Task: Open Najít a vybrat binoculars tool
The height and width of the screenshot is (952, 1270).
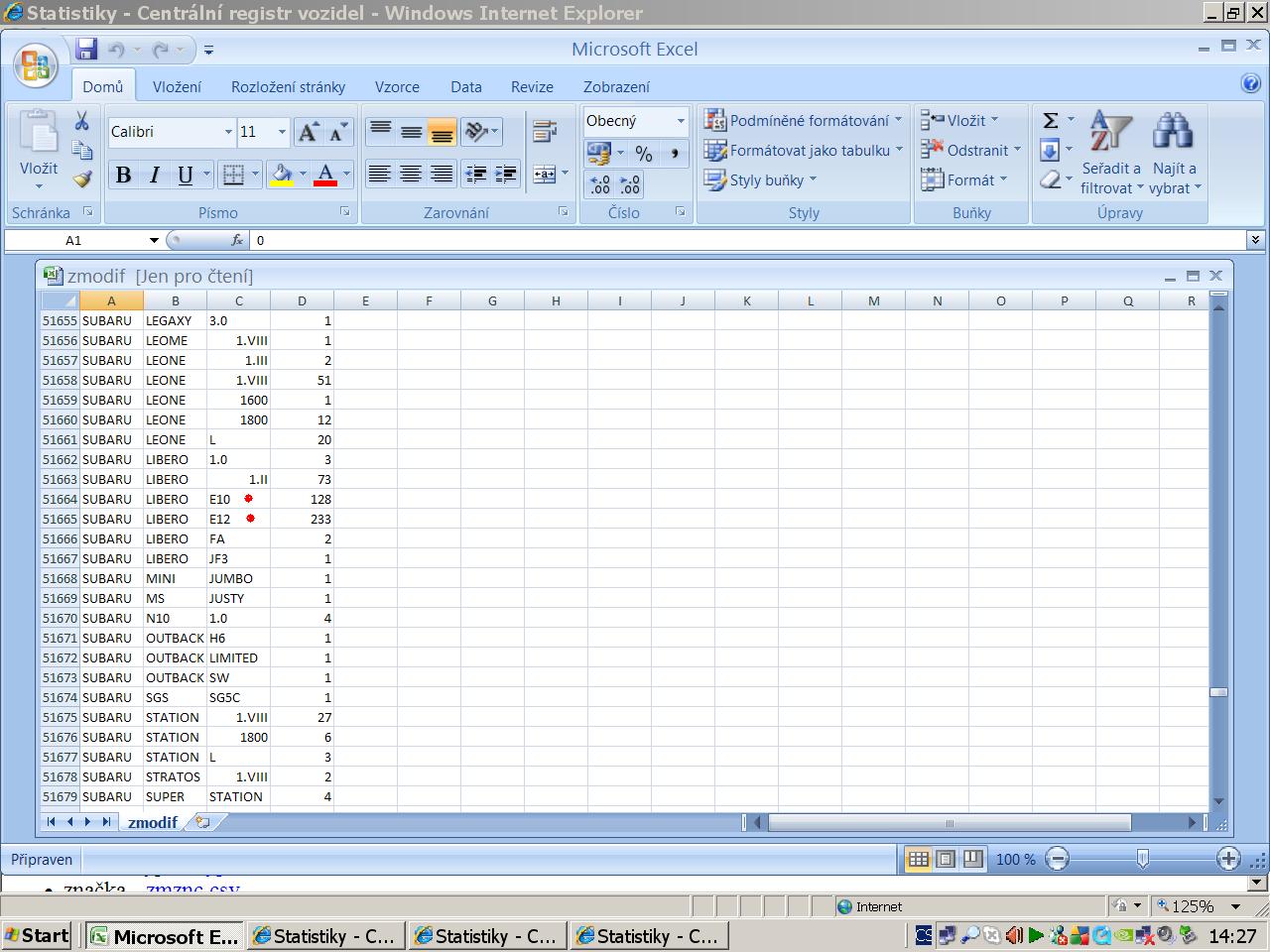Action: [x=1175, y=152]
